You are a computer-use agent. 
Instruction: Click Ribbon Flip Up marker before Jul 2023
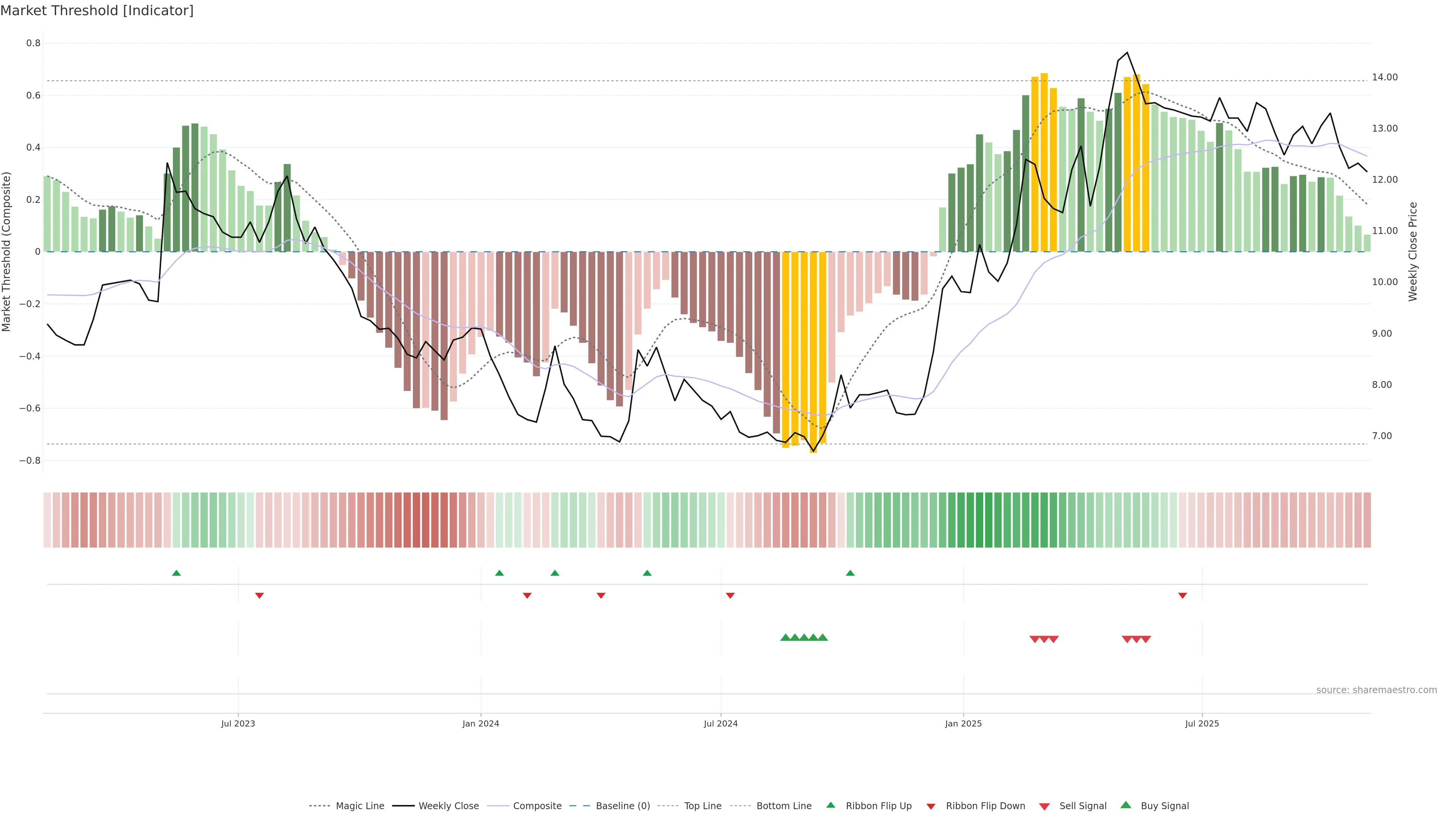click(x=176, y=573)
